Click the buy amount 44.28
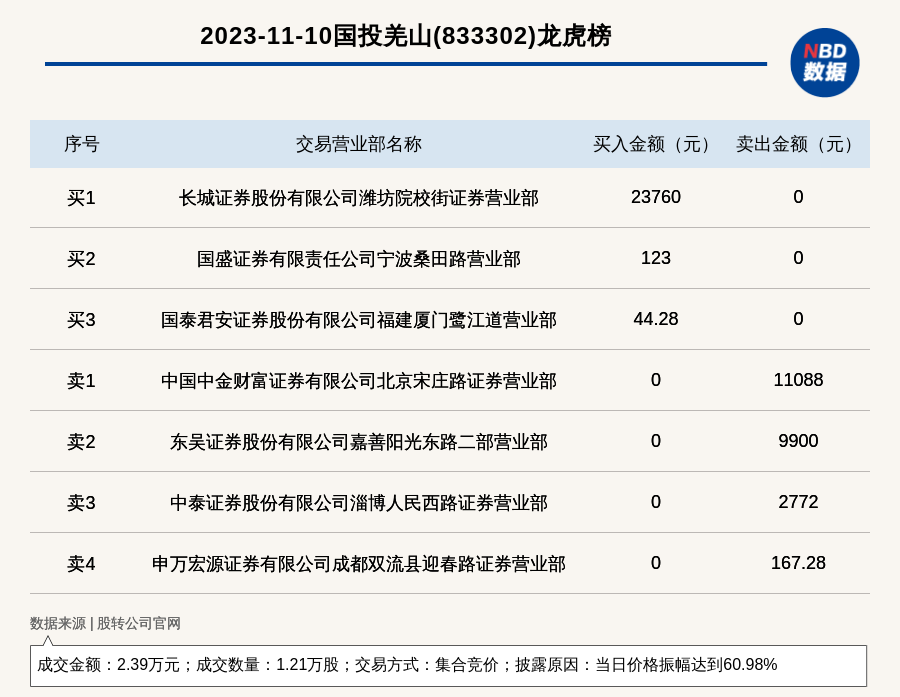The width and height of the screenshot is (900, 697). (x=655, y=319)
